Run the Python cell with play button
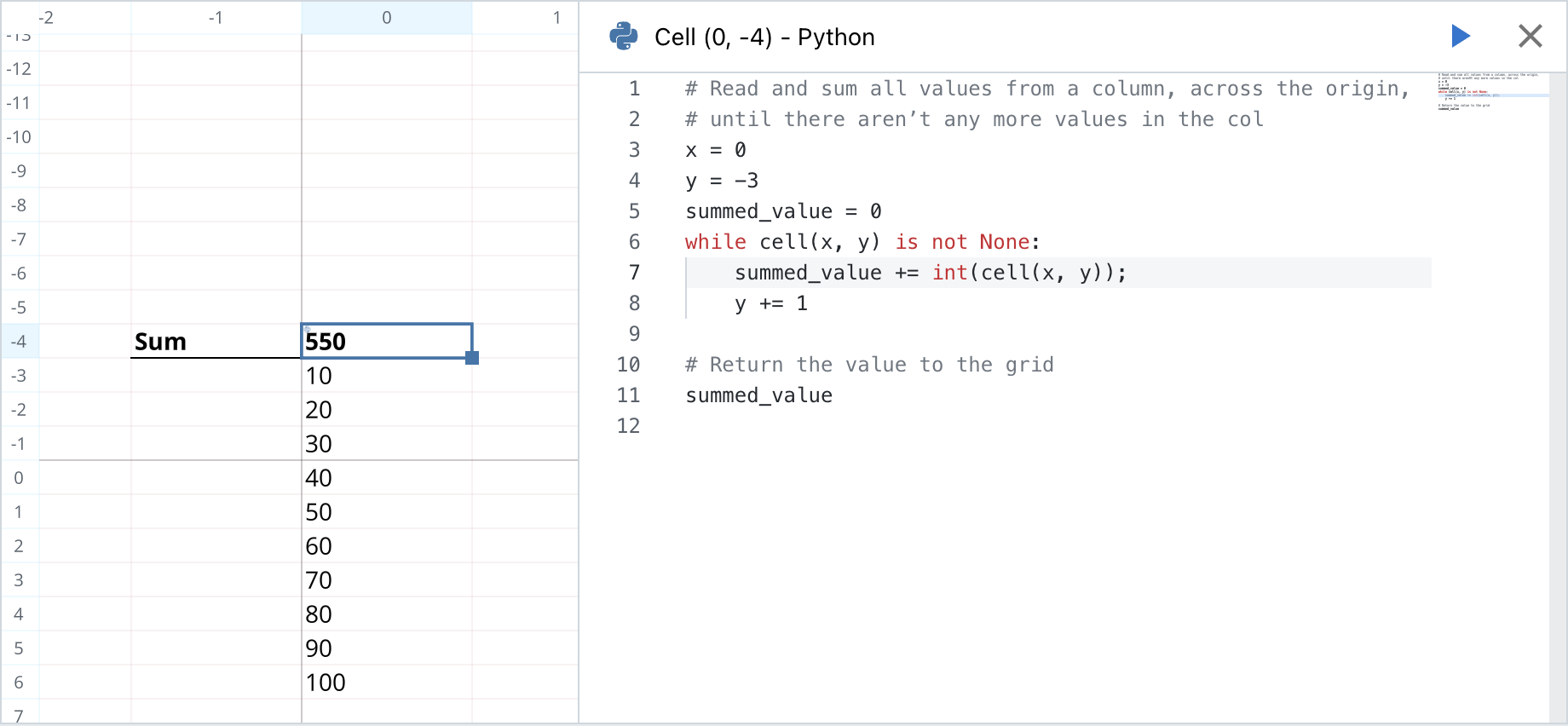The height and width of the screenshot is (726, 1568). (x=1461, y=36)
